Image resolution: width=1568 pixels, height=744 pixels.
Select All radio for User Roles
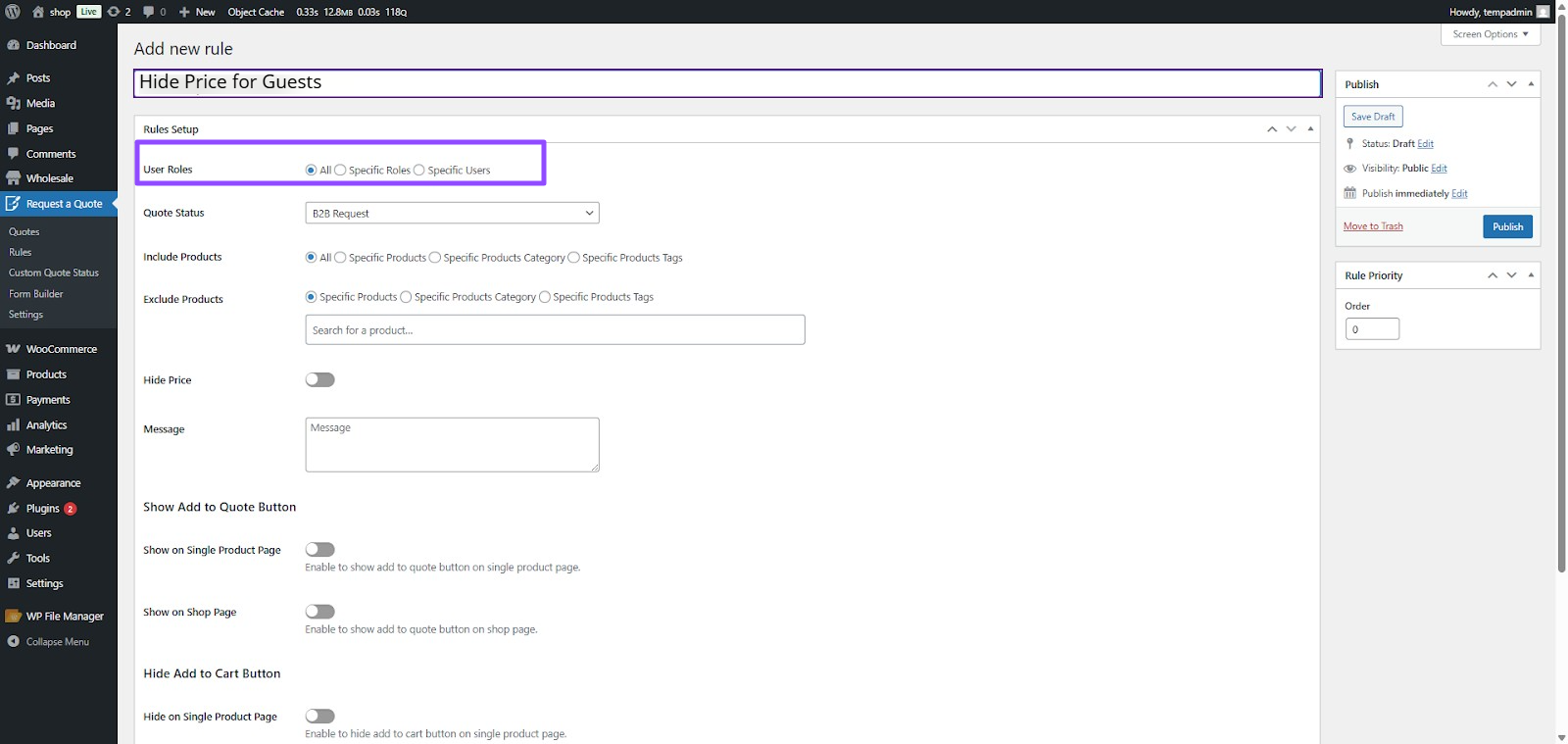312,171
